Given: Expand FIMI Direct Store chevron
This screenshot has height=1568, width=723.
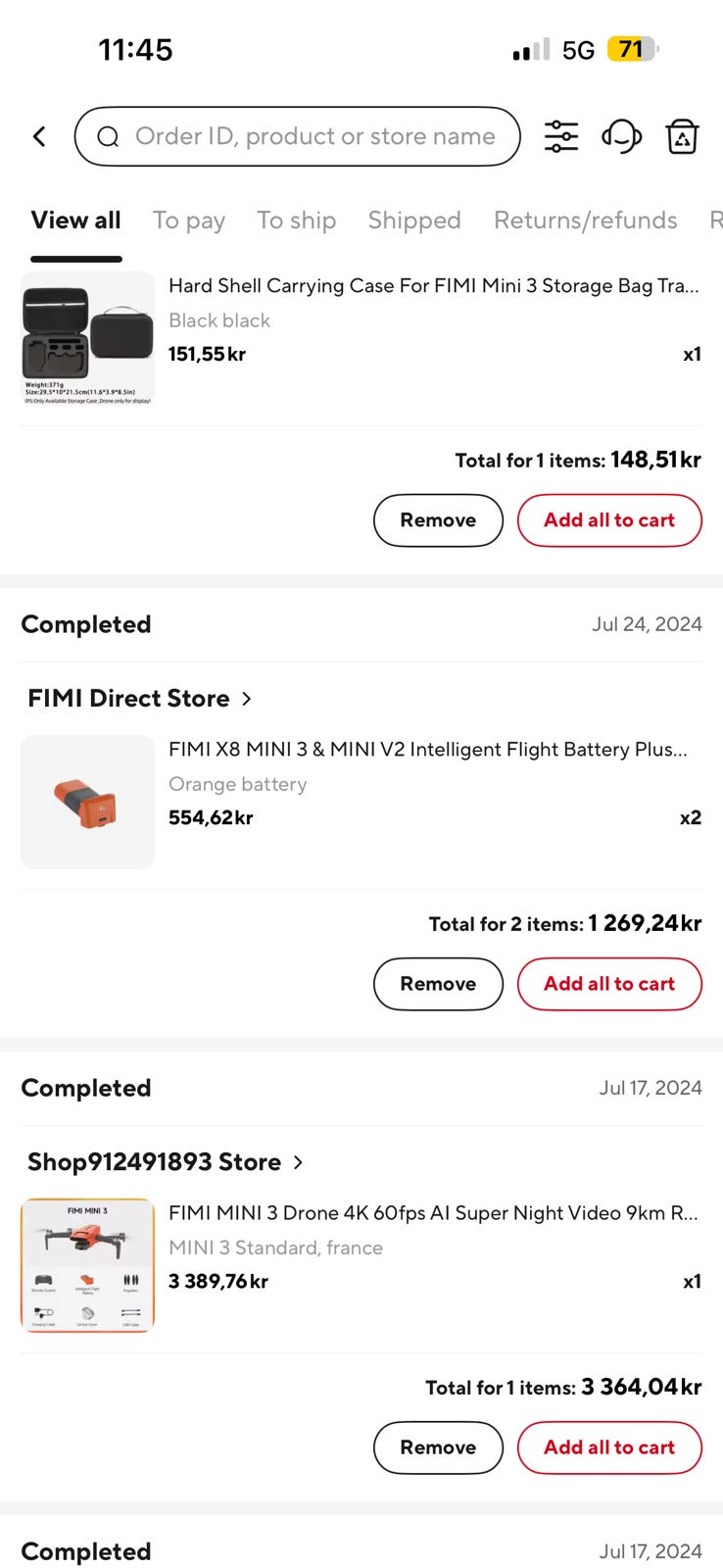Looking at the screenshot, I should click(247, 699).
